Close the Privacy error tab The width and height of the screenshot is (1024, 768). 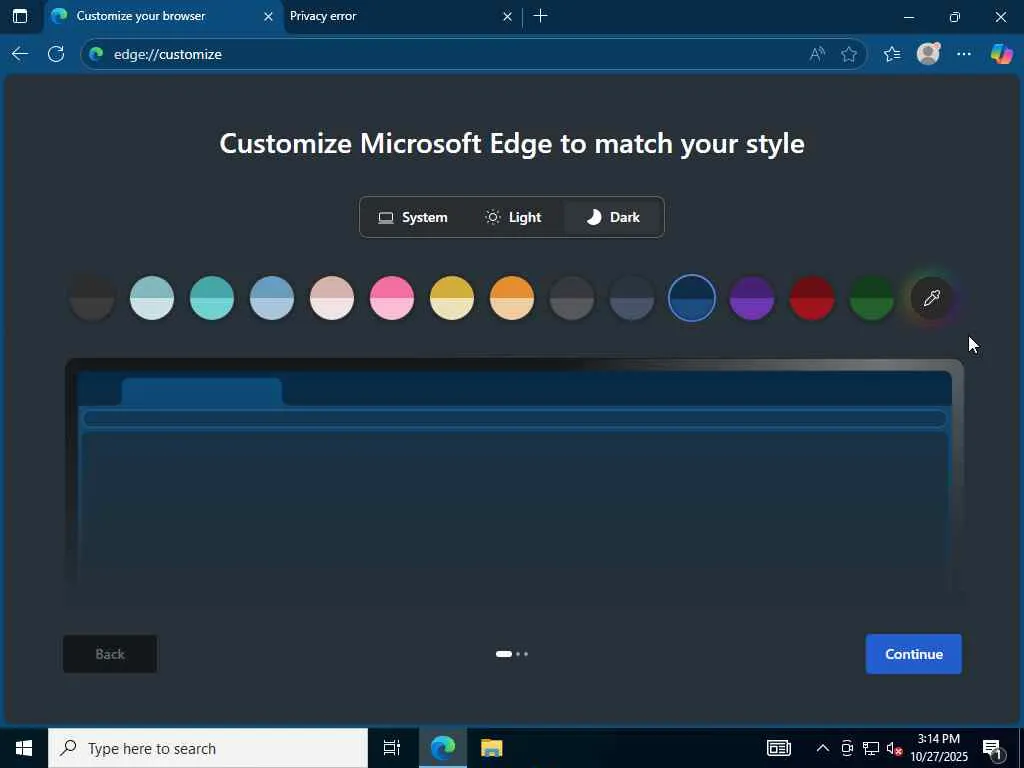pos(507,16)
